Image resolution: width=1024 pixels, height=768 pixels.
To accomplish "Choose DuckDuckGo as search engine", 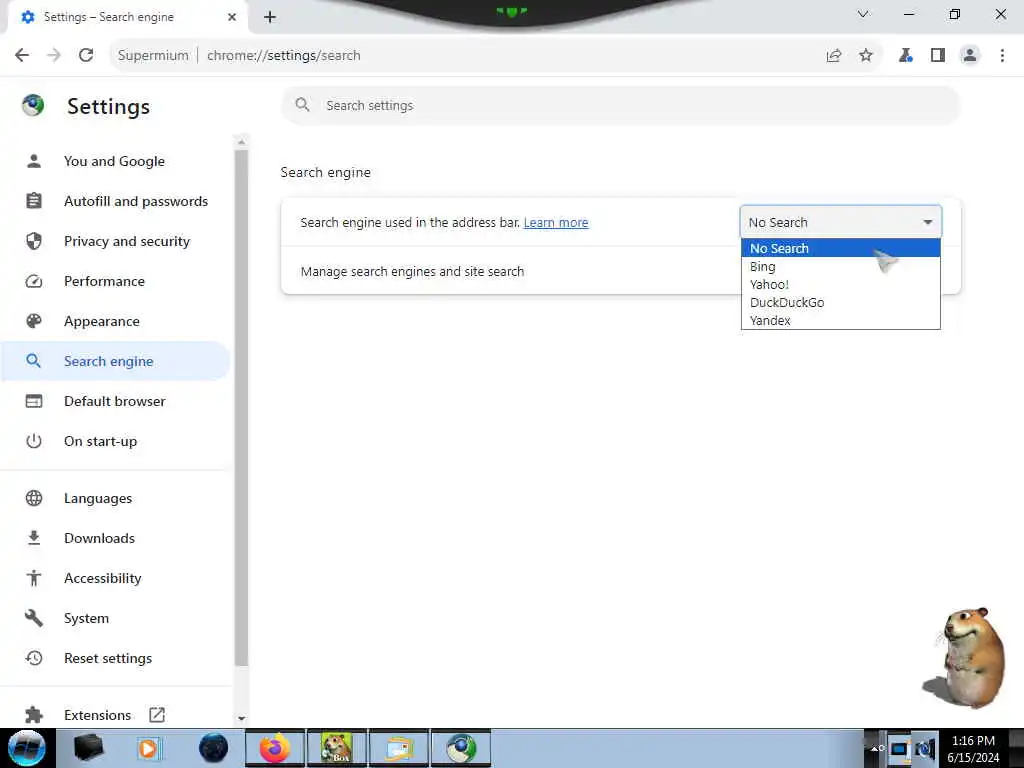I will click(x=840, y=302).
